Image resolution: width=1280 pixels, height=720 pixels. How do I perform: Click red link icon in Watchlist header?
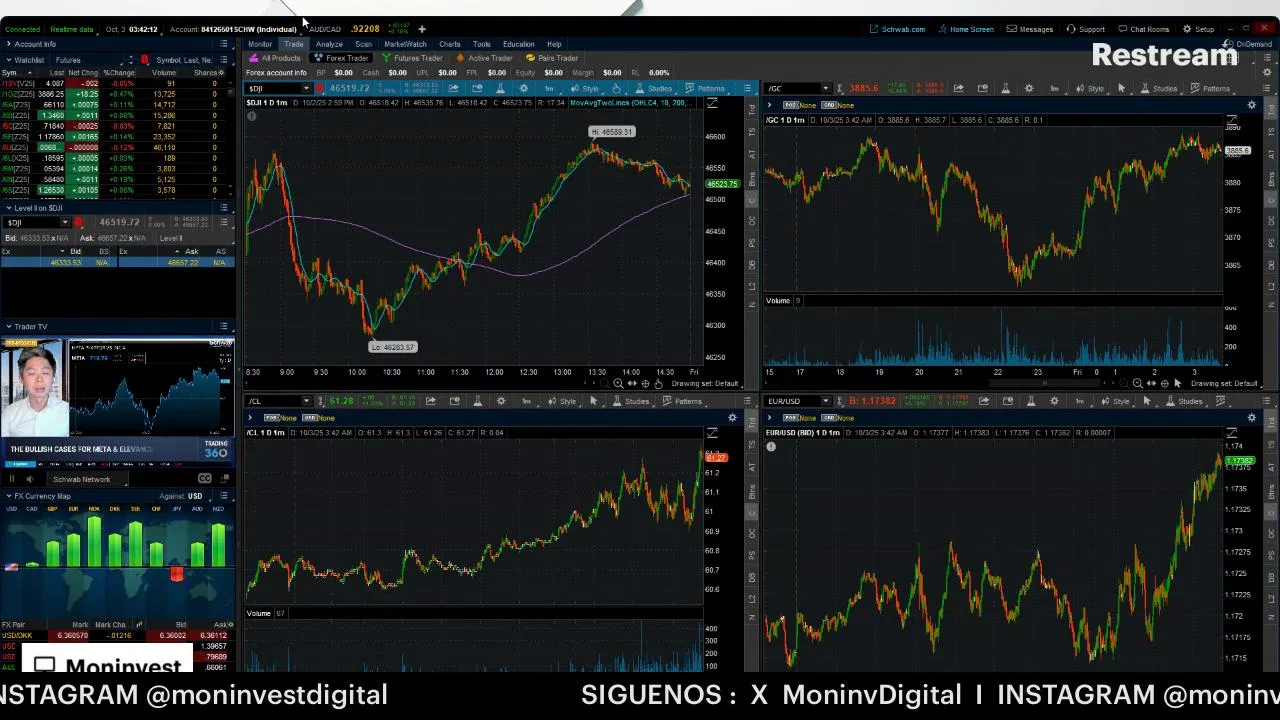tap(144, 60)
